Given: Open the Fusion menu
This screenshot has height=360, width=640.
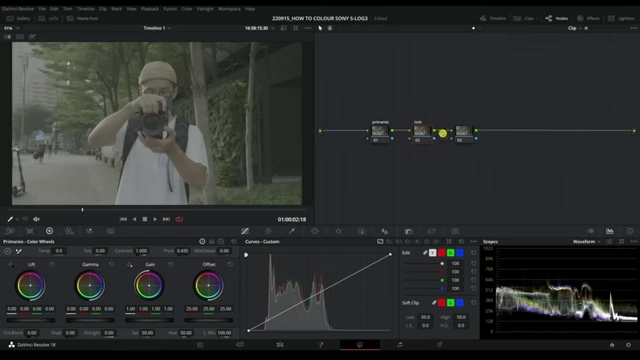Looking at the screenshot, I should pyautogui.click(x=170, y=9).
